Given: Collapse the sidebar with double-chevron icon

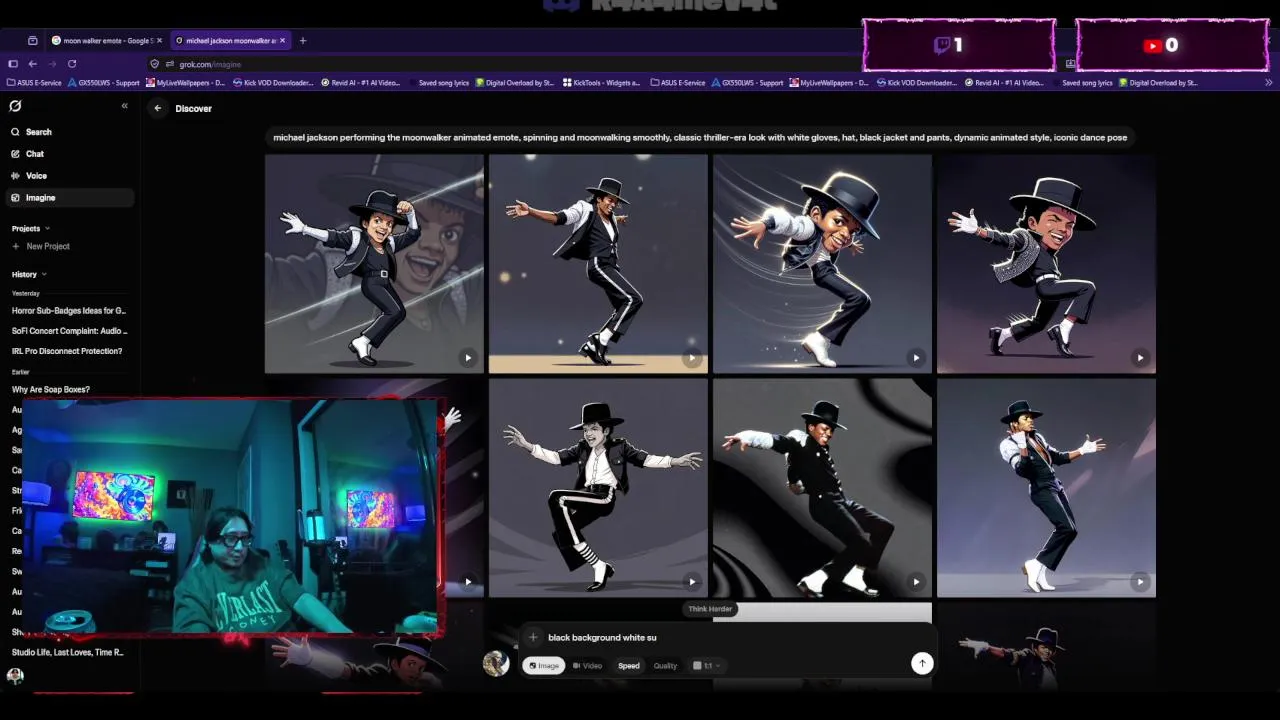Looking at the screenshot, I should 124,106.
